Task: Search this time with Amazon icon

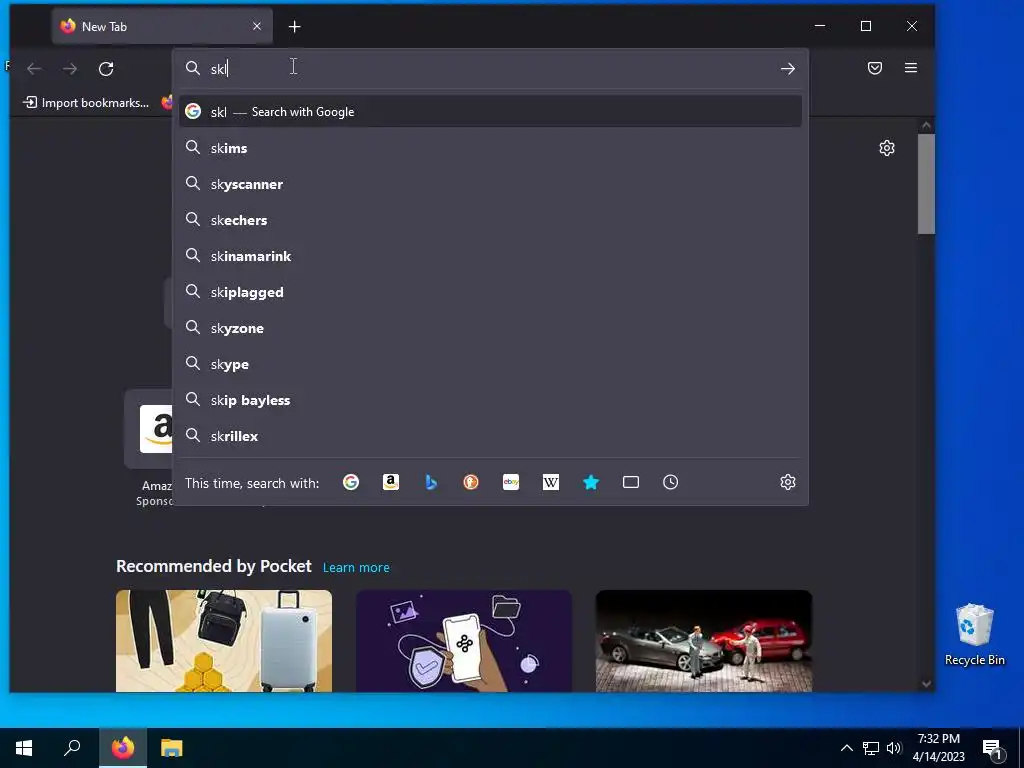Action: point(391,483)
